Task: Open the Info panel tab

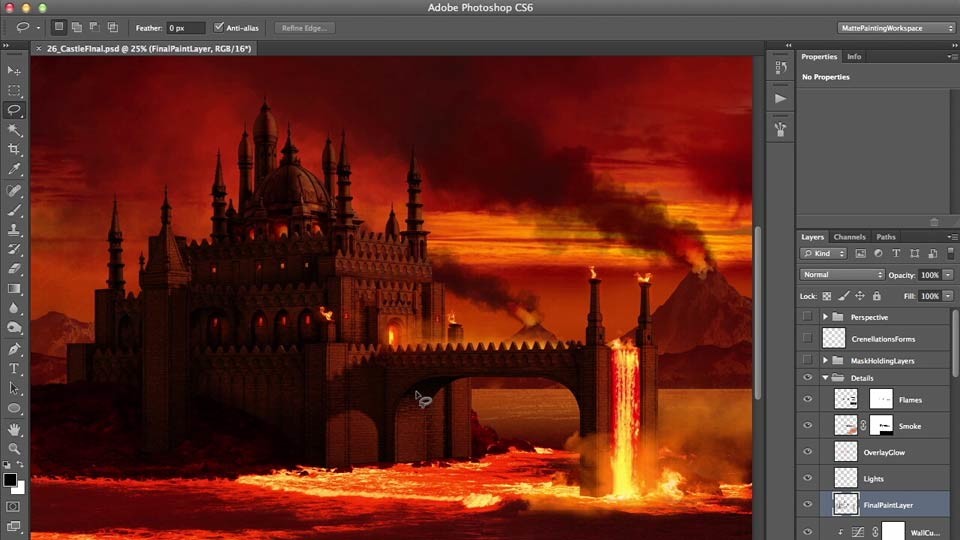Action: click(x=854, y=56)
